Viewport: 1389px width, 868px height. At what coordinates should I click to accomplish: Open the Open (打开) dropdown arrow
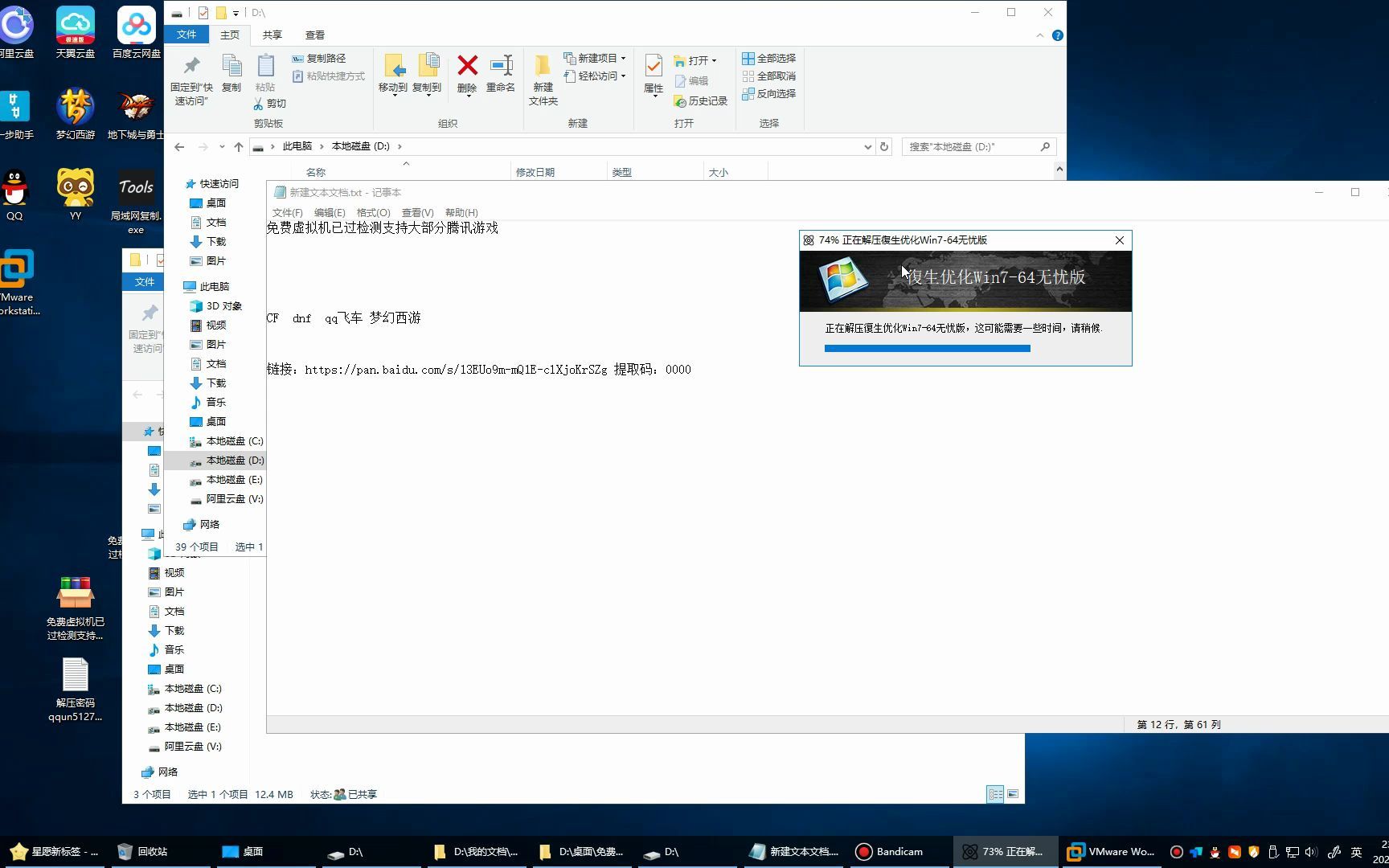[x=714, y=60]
